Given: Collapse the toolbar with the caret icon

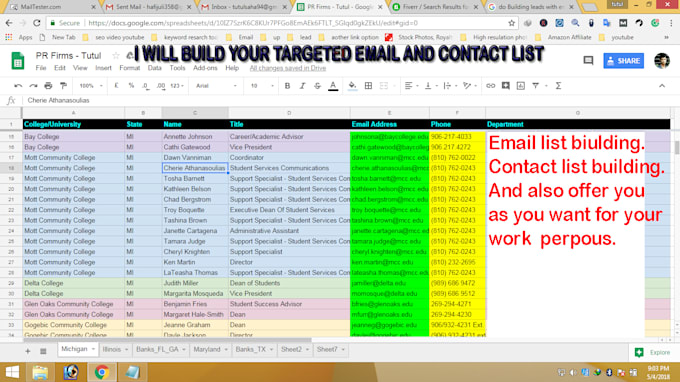Looking at the screenshot, I should click(662, 86).
